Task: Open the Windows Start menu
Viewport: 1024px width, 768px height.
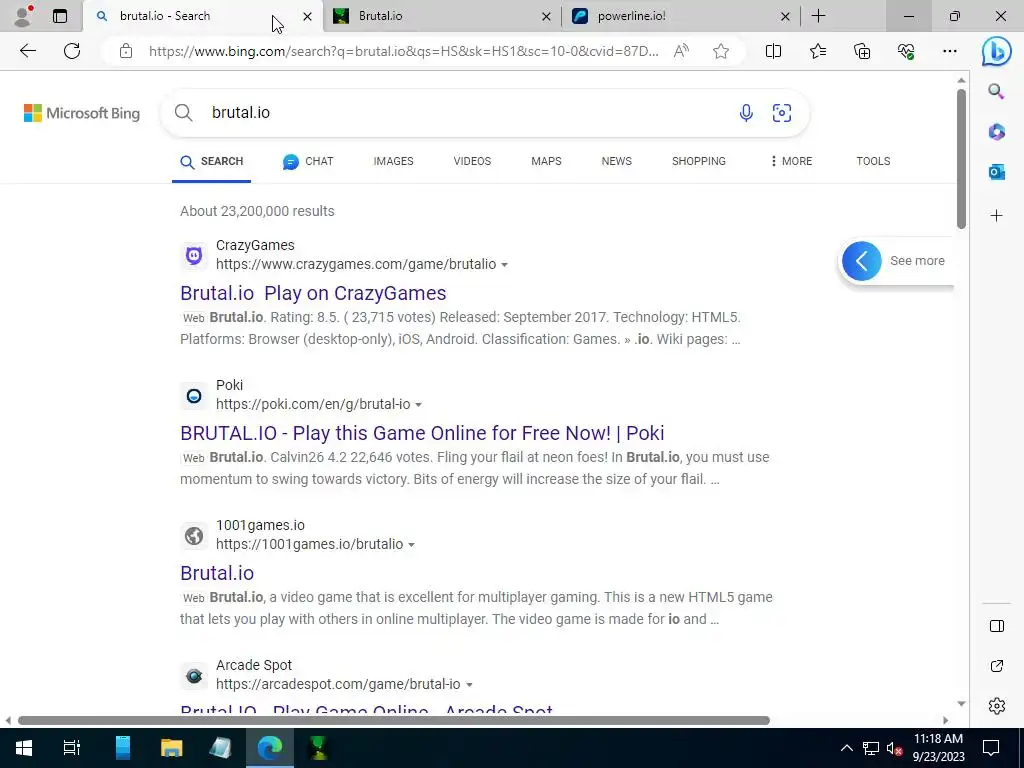Action: (x=24, y=748)
